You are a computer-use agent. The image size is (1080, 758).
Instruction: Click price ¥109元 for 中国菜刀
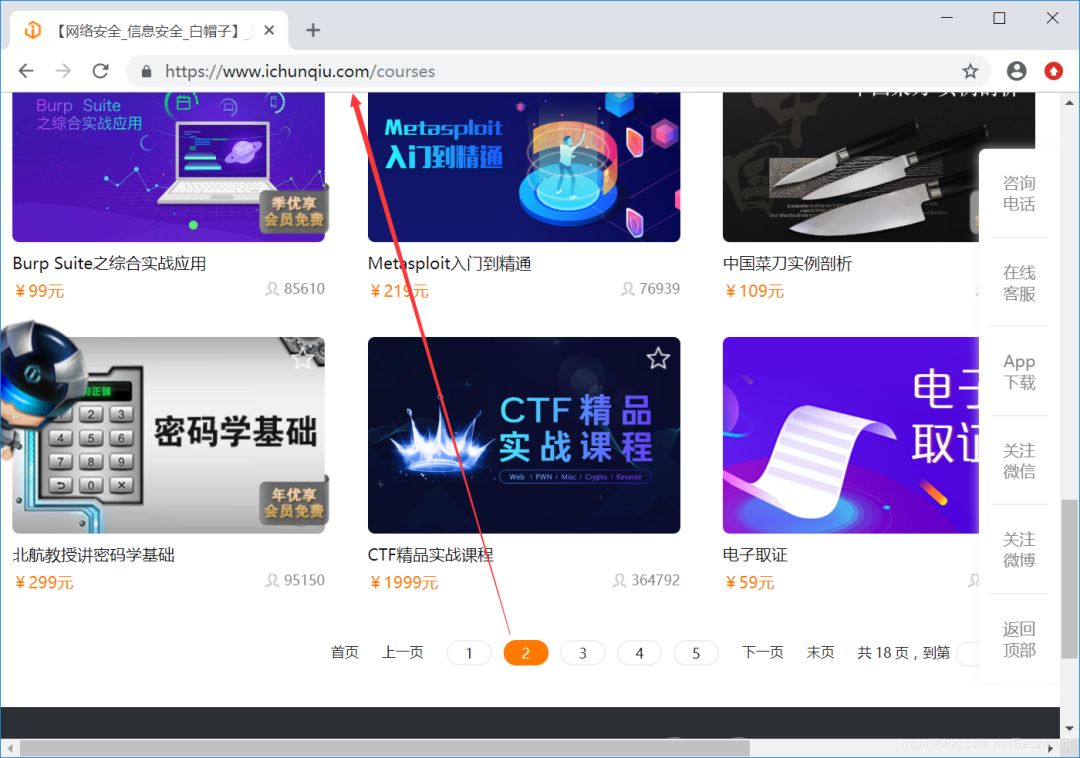[x=754, y=291]
